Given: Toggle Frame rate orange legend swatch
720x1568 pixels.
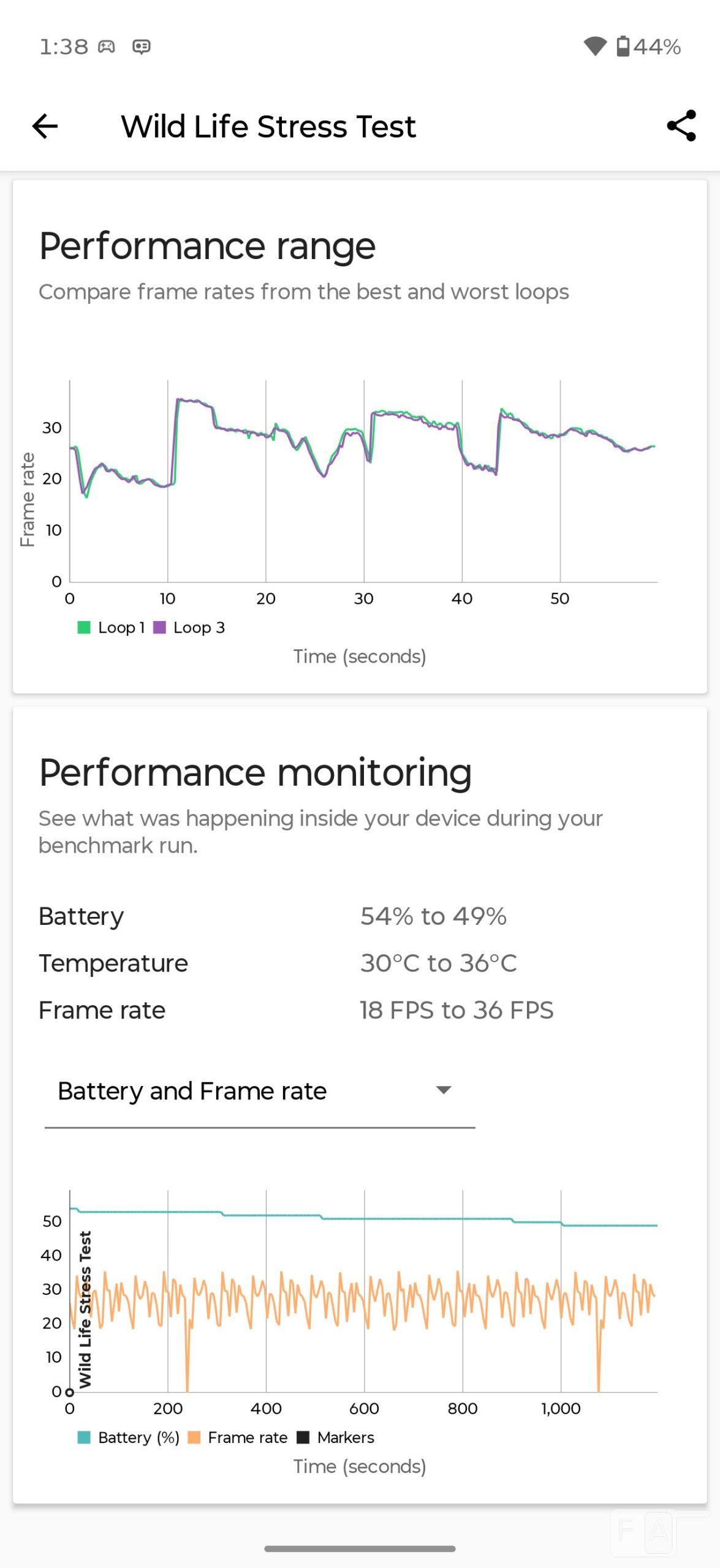Looking at the screenshot, I should (194, 1437).
